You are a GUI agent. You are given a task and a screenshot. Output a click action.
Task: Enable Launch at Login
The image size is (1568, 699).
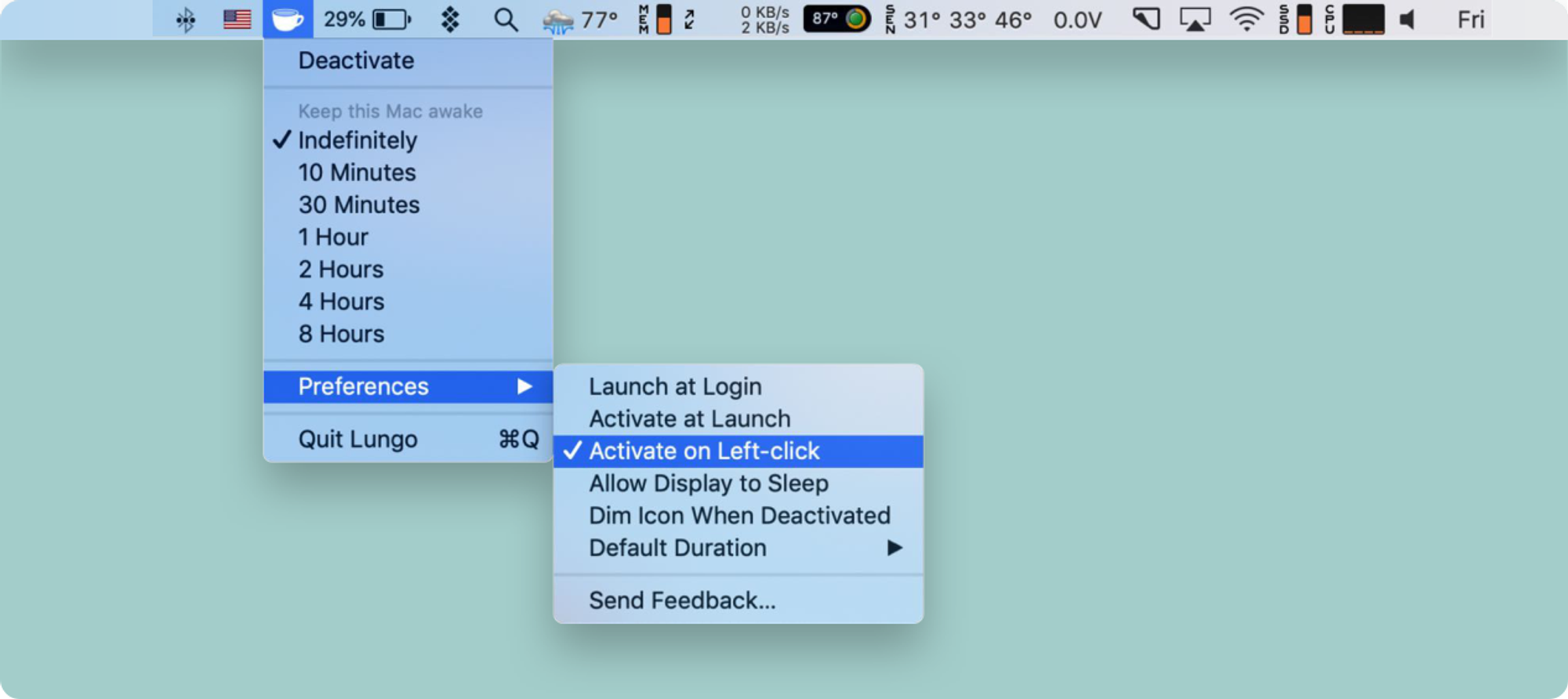click(674, 386)
